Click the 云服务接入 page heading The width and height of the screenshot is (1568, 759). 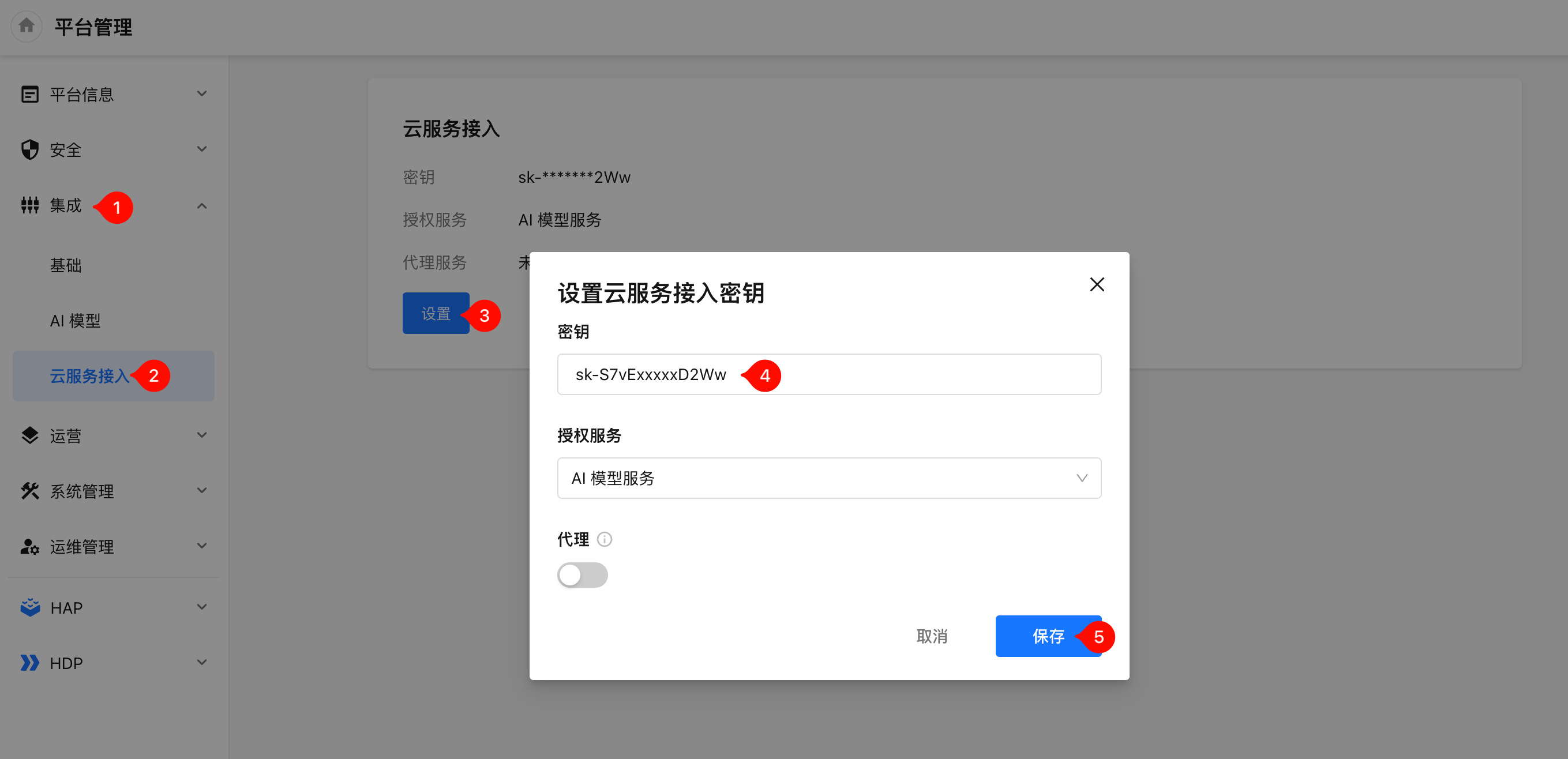click(x=451, y=129)
